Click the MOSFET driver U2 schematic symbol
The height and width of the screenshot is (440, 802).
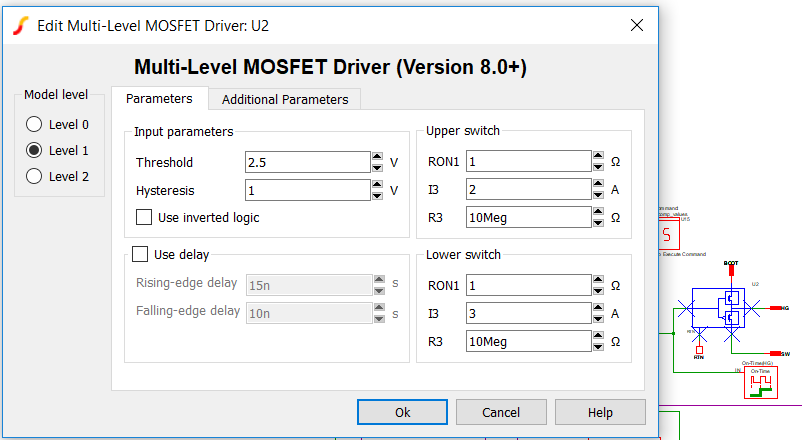point(732,308)
